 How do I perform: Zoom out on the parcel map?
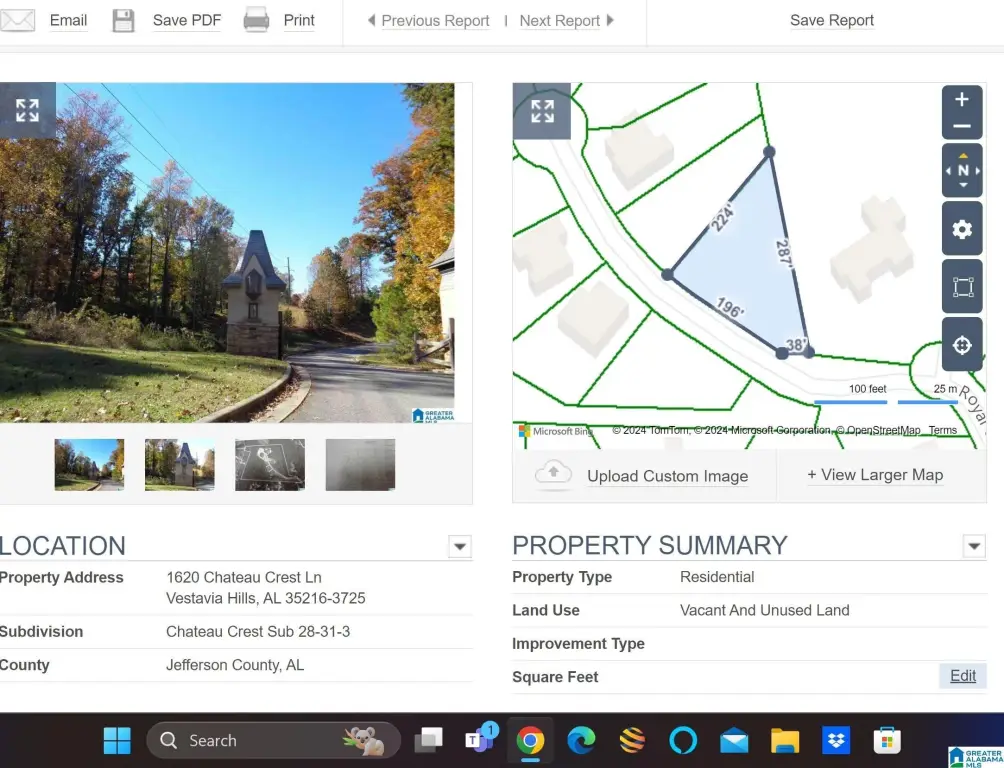pyautogui.click(x=961, y=126)
